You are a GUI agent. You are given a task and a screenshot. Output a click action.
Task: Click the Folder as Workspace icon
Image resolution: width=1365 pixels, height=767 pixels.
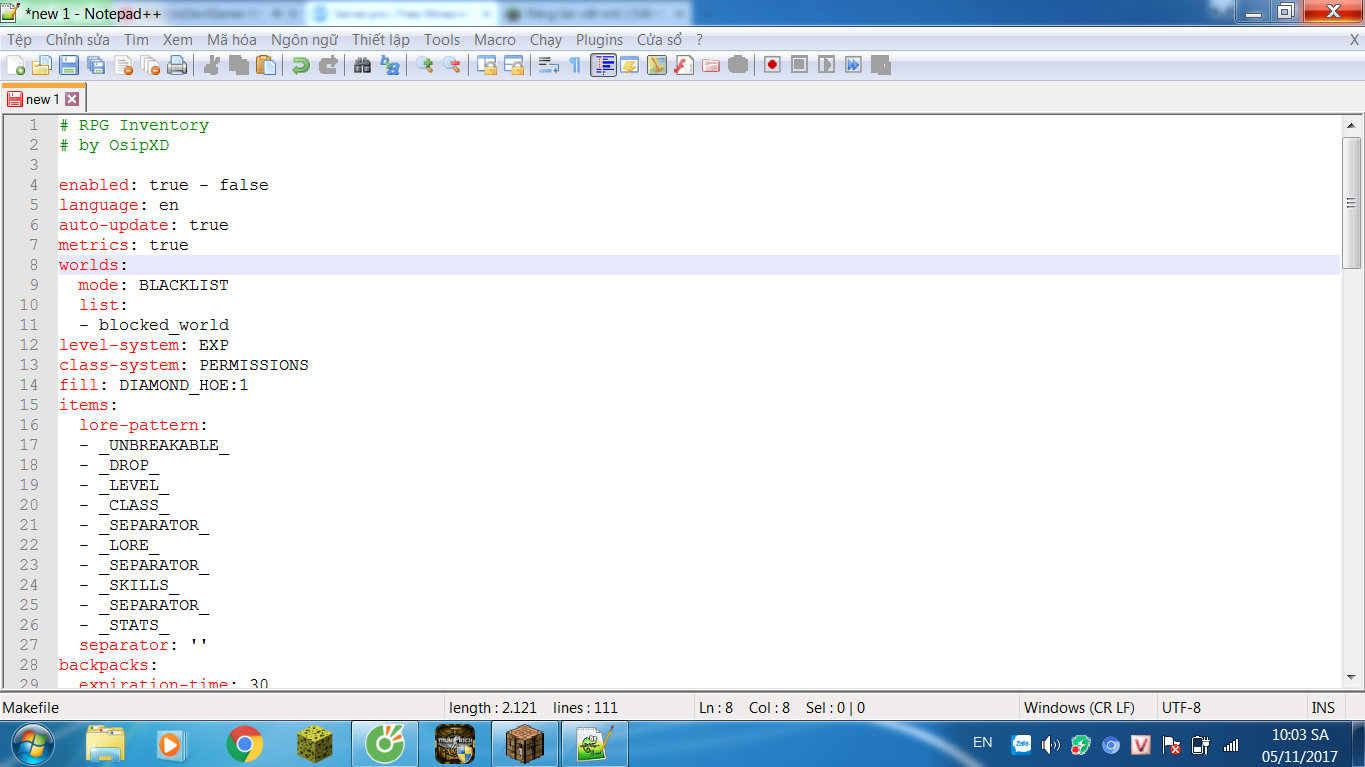point(711,65)
